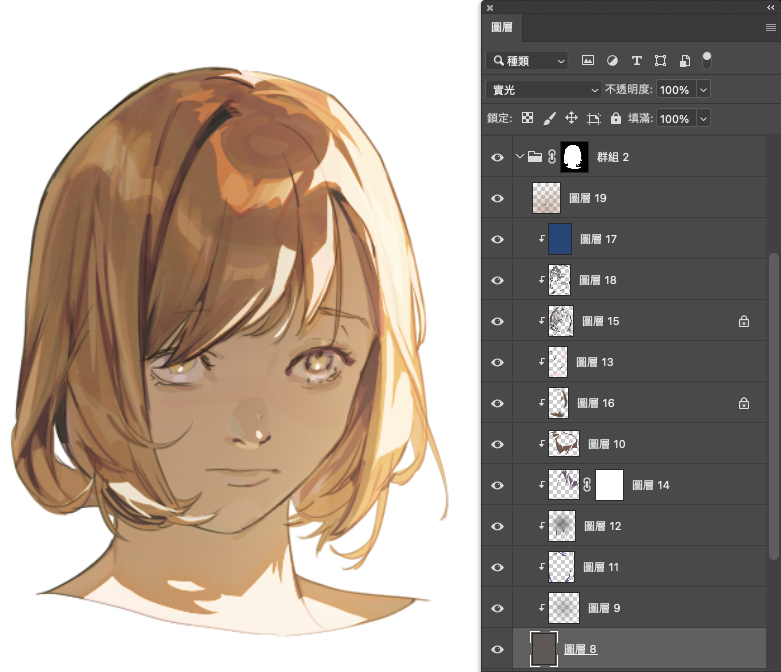The width and height of the screenshot is (781, 672).
Task: Click the link icon of 群組 2 mask
Action: click(x=552, y=157)
